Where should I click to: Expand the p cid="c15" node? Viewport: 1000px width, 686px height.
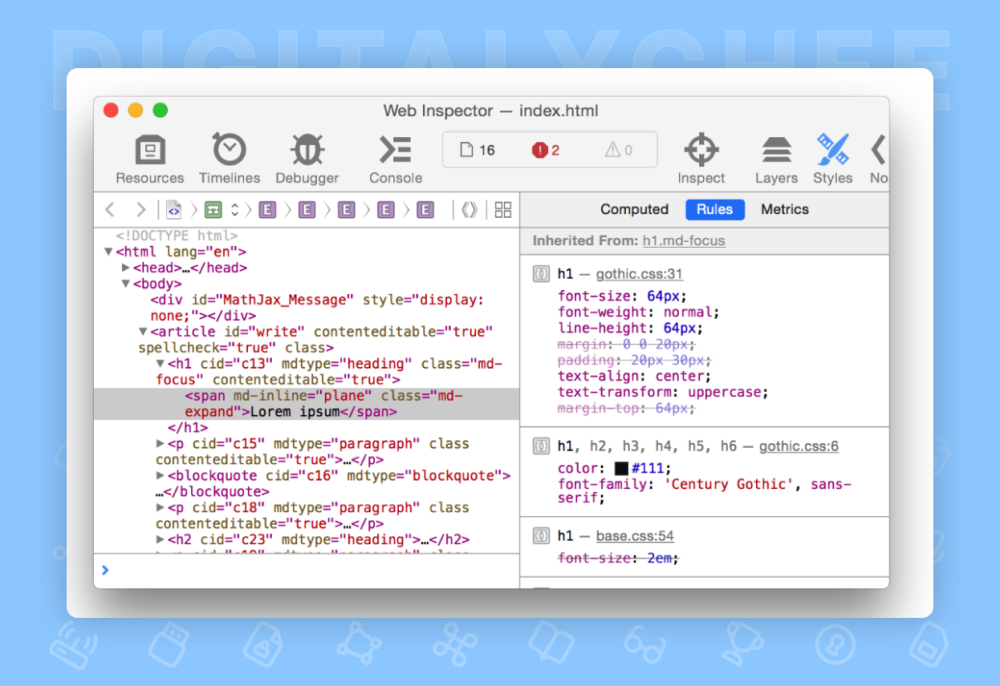click(160, 443)
